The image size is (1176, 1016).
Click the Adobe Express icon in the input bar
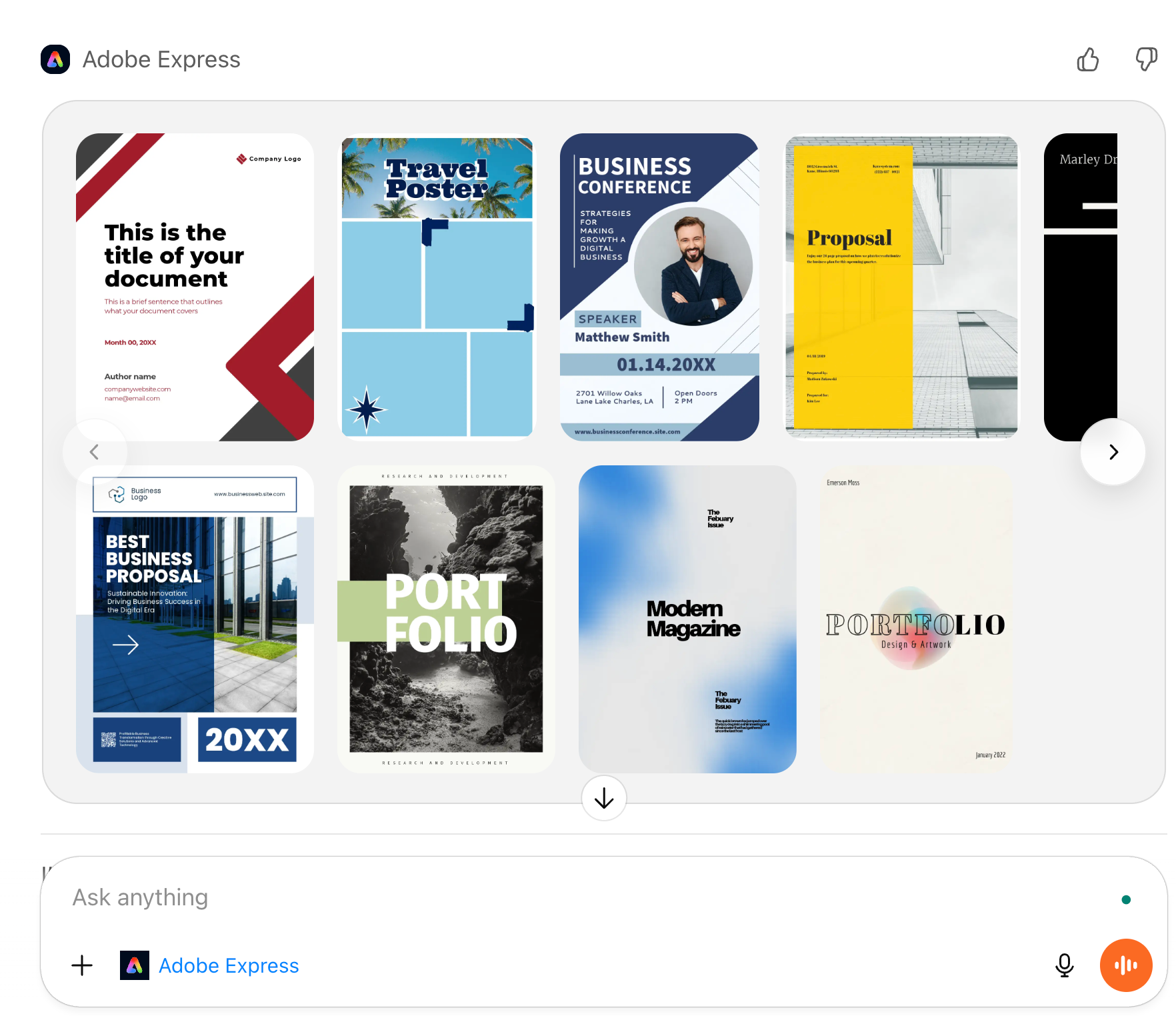point(135,965)
